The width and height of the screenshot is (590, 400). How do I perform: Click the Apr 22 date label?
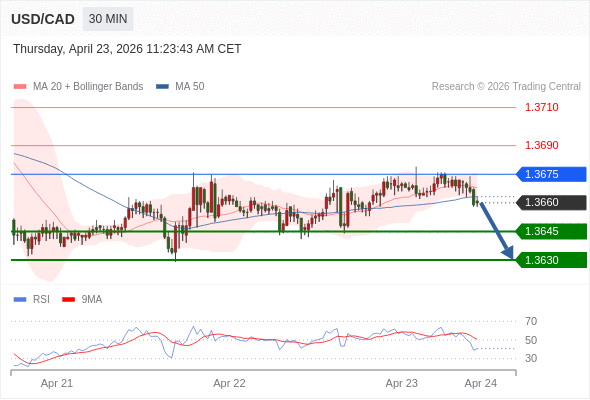(229, 383)
